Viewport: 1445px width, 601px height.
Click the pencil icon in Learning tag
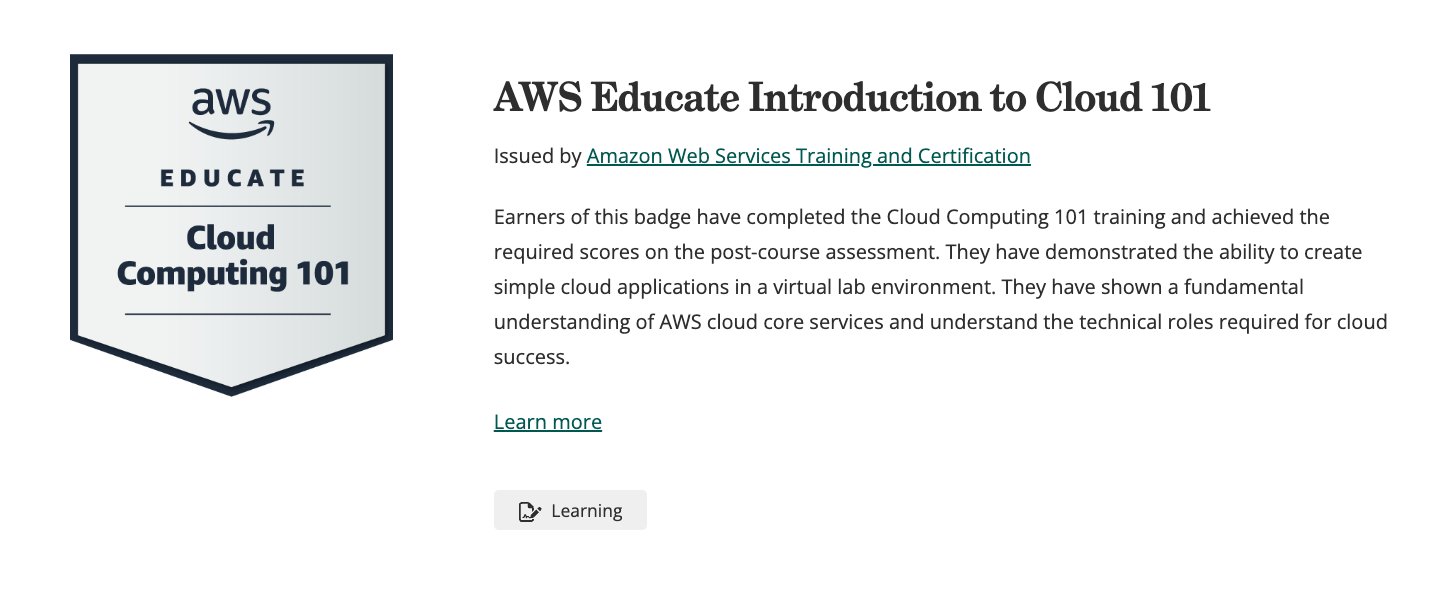point(529,511)
